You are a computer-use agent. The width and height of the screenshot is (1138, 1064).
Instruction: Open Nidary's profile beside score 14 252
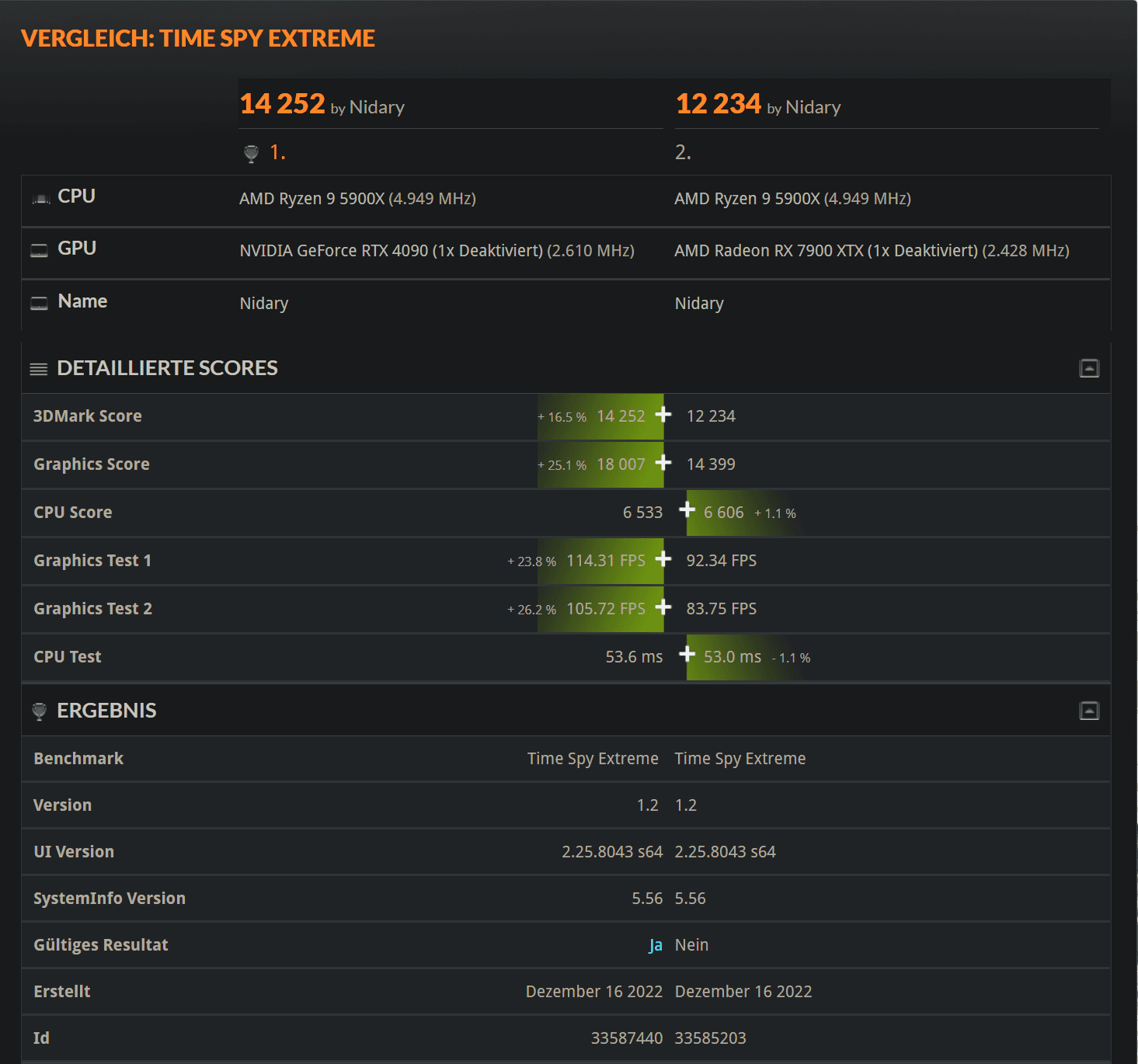pyautogui.click(x=377, y=107)
